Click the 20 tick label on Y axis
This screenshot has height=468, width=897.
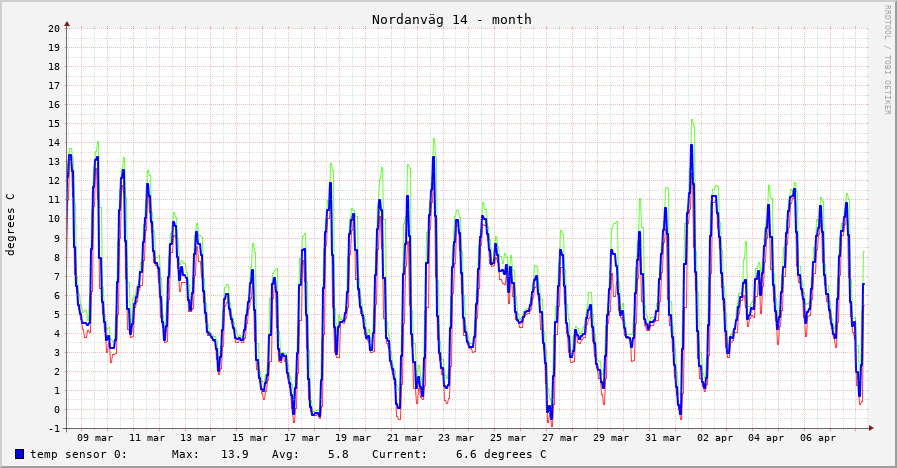(x=54, y=28)
